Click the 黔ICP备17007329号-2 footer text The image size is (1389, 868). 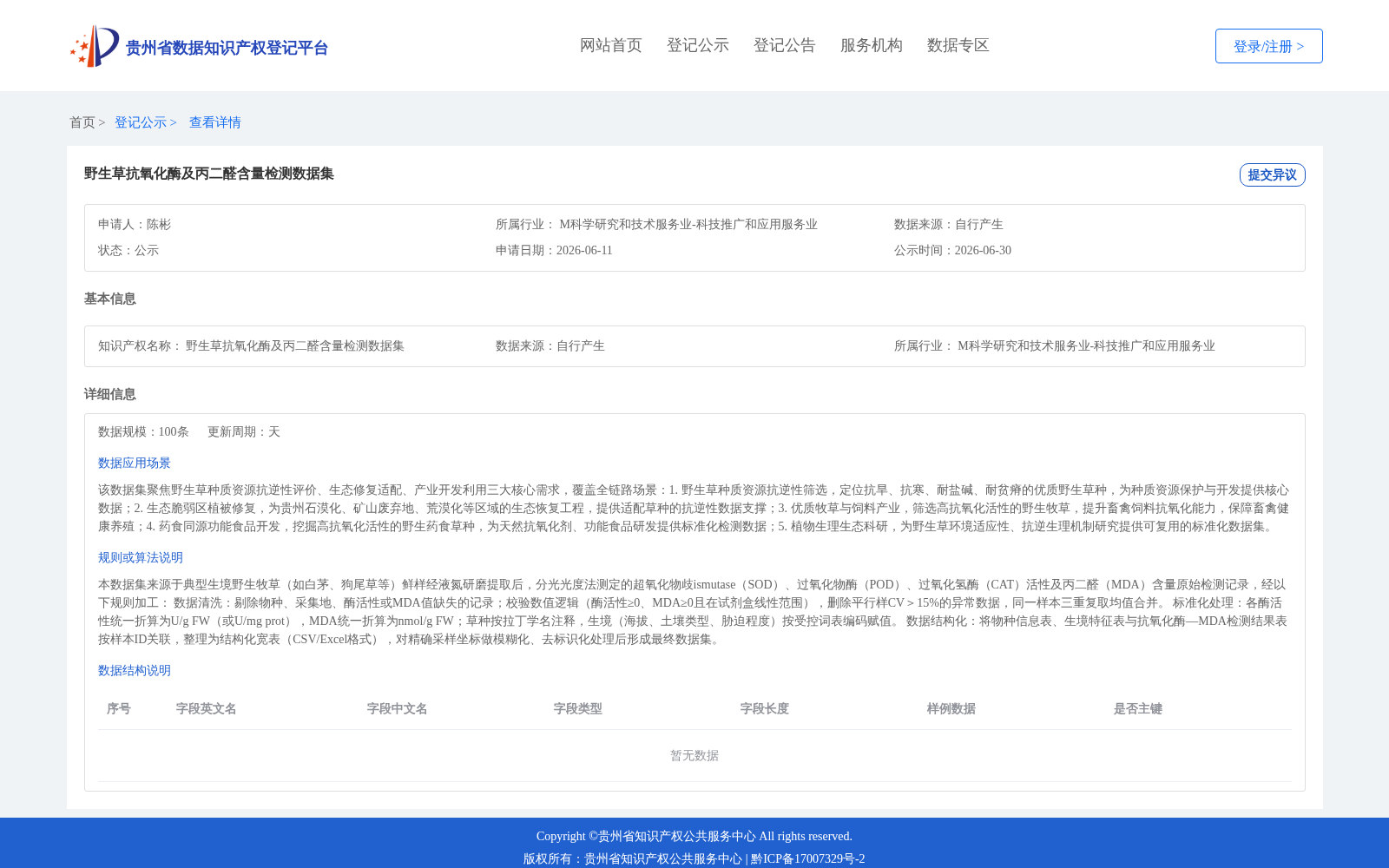click(808, 858)
